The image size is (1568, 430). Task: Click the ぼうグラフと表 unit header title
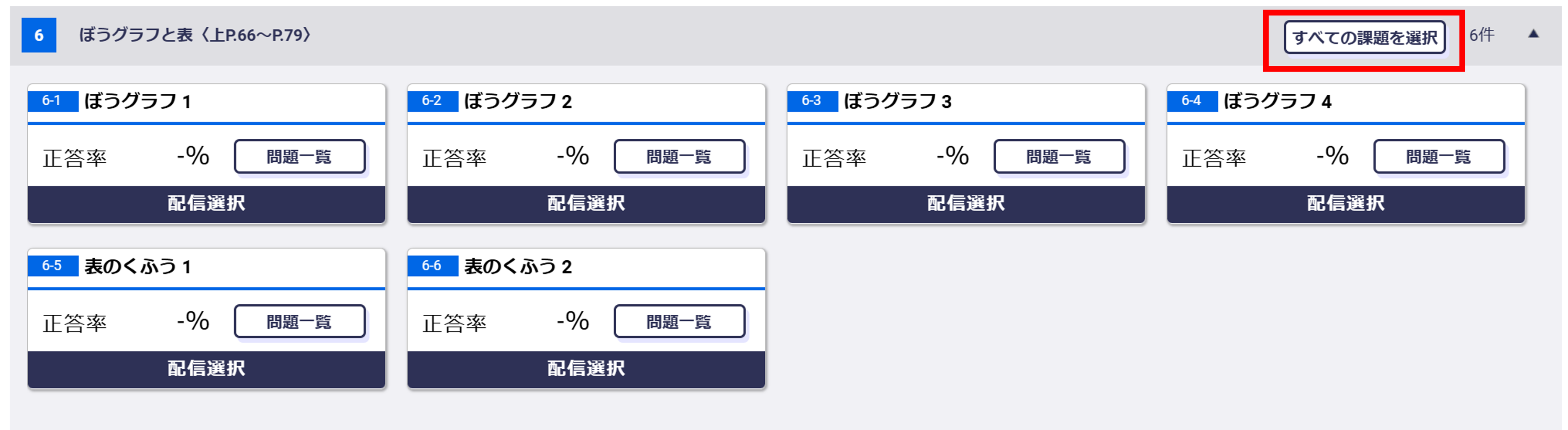195,35
